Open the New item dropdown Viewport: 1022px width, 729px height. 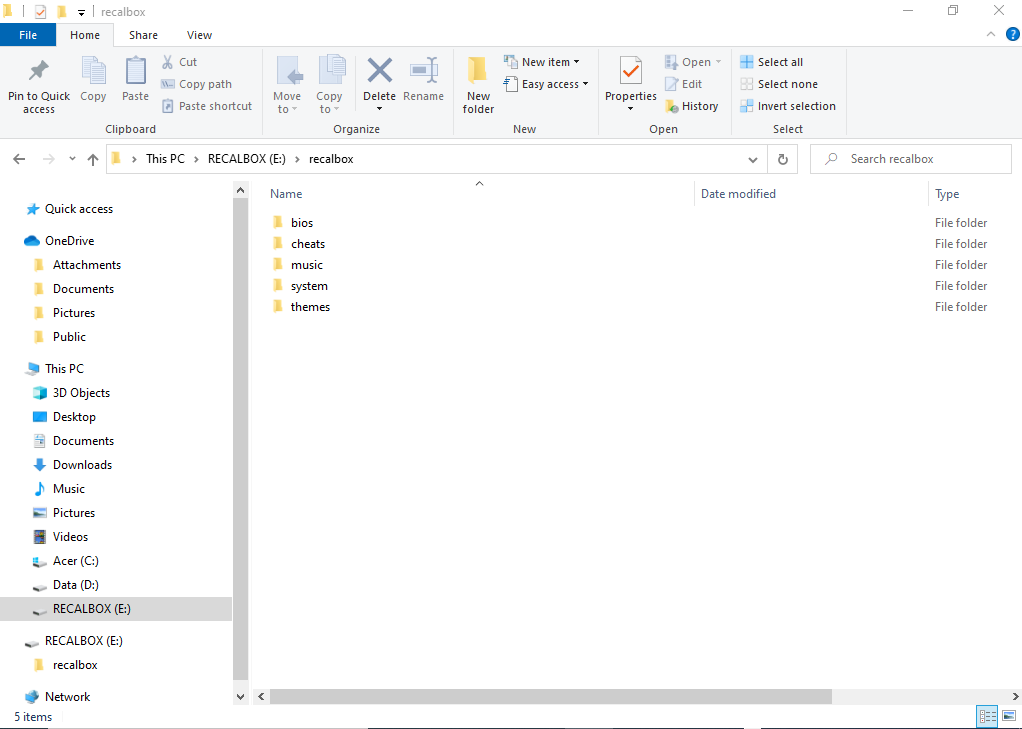pyautogui.click(x=542, y=62)
